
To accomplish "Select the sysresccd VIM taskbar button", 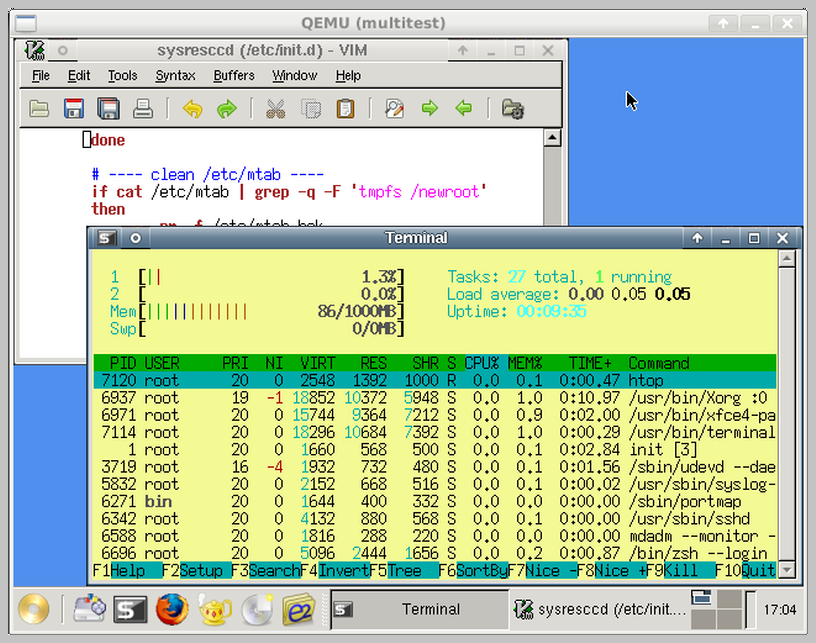I will pos(598,609).
